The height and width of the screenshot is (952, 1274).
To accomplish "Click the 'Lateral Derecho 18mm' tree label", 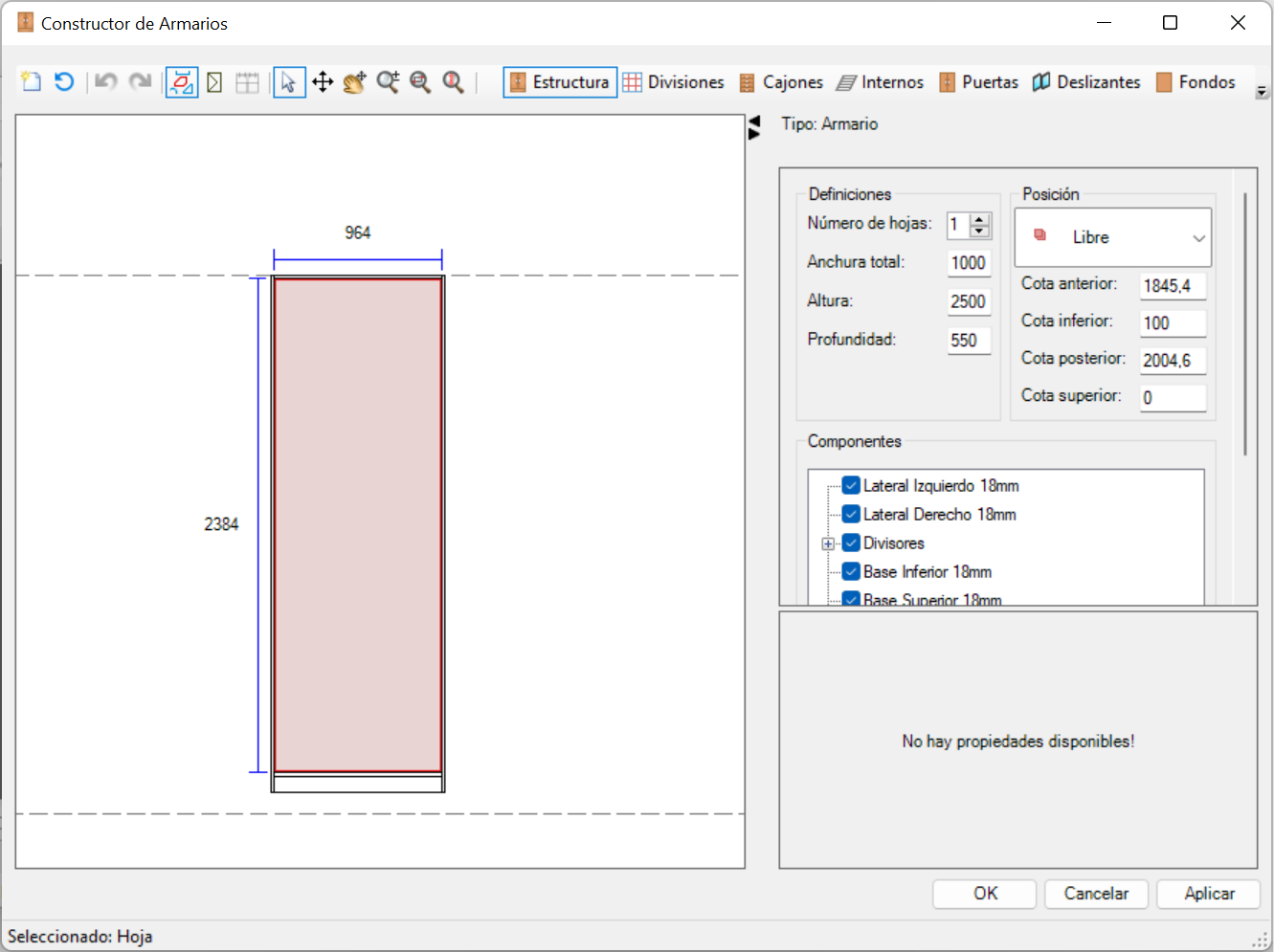I will 940,515.
